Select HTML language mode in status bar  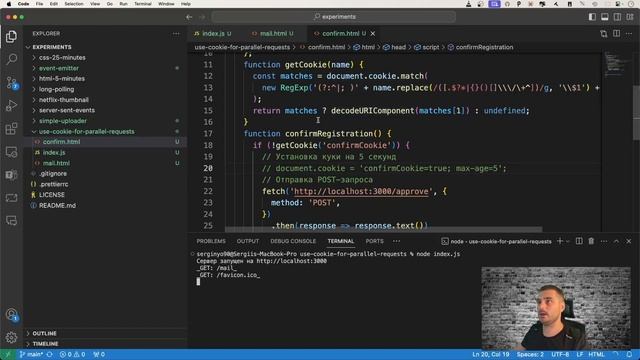pyautogui.click(x=596, y=354)
